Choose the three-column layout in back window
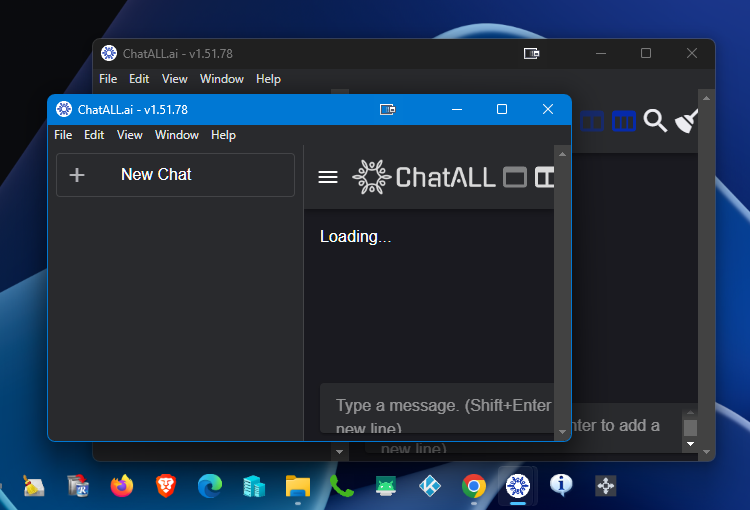This screenshot has width=750, height=510. point(624,121)
